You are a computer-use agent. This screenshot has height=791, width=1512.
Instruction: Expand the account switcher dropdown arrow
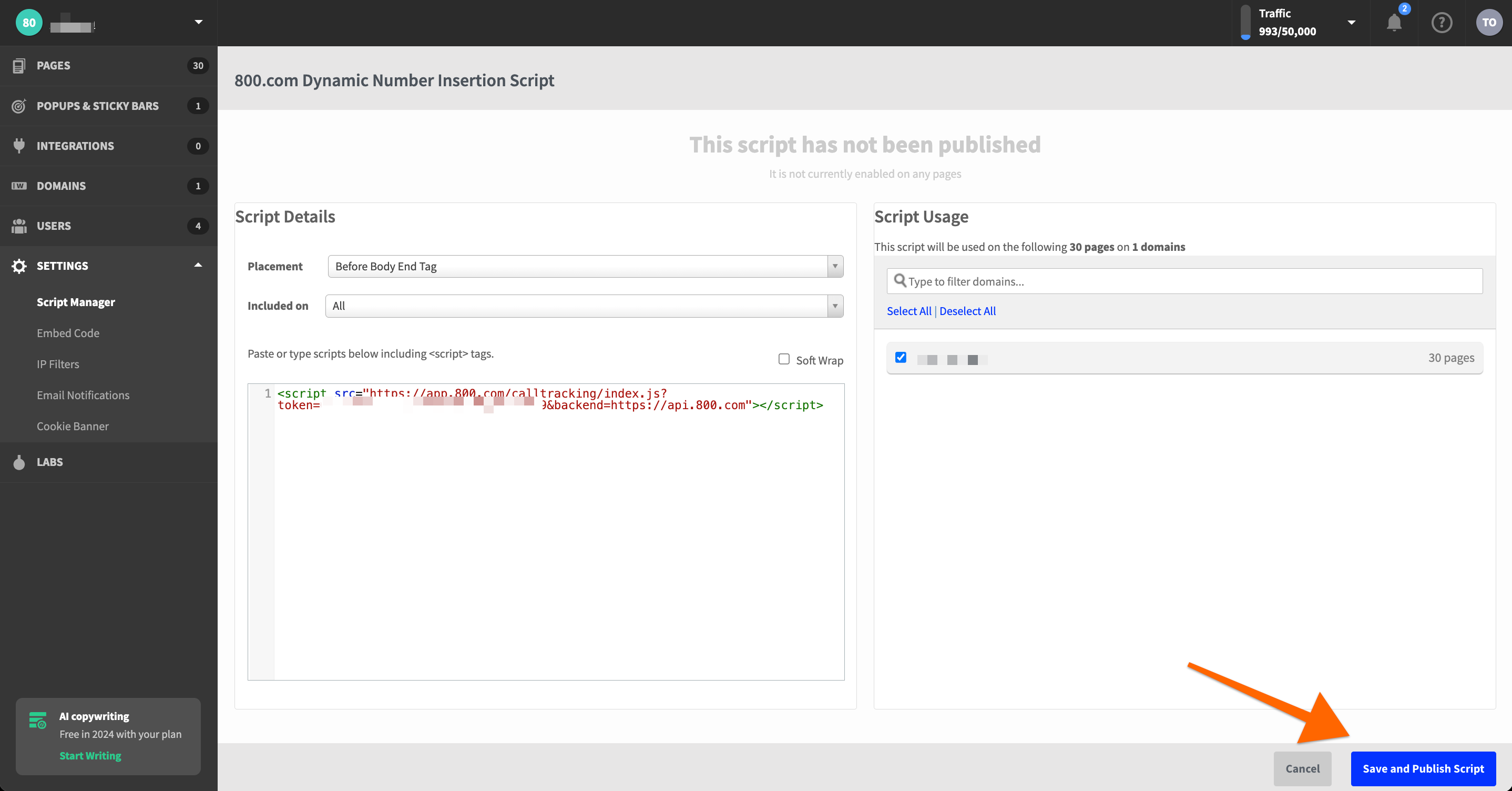(x=198, y=22)
